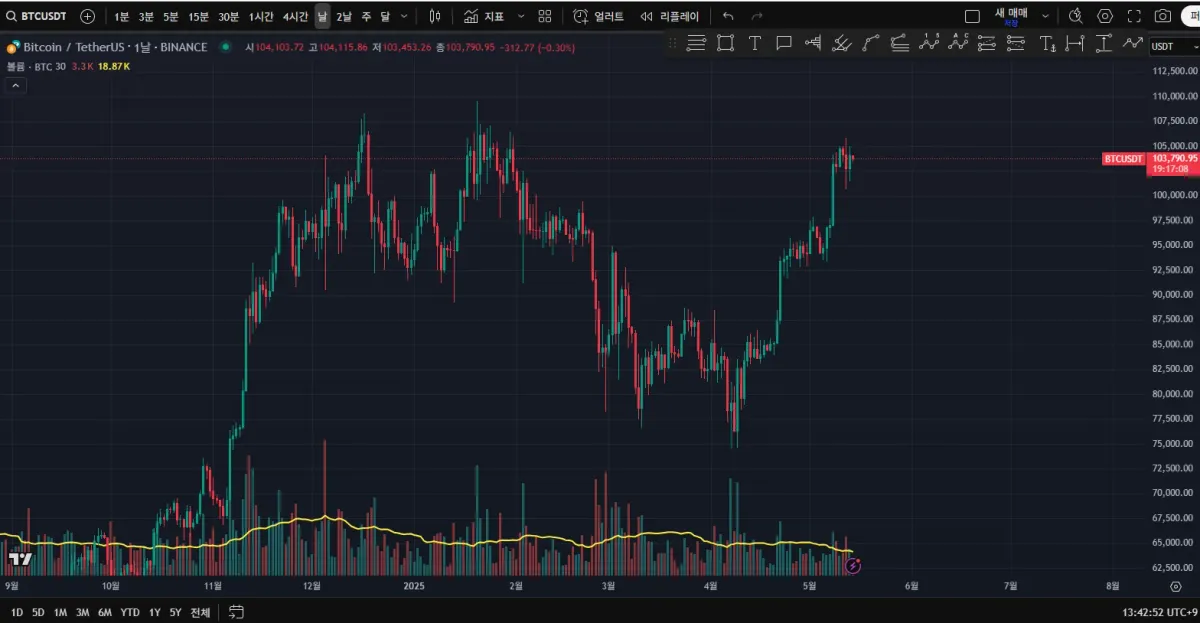Screen dimensions: 1200x623
Task: Select the long position tool
Action: pos(987,43)
